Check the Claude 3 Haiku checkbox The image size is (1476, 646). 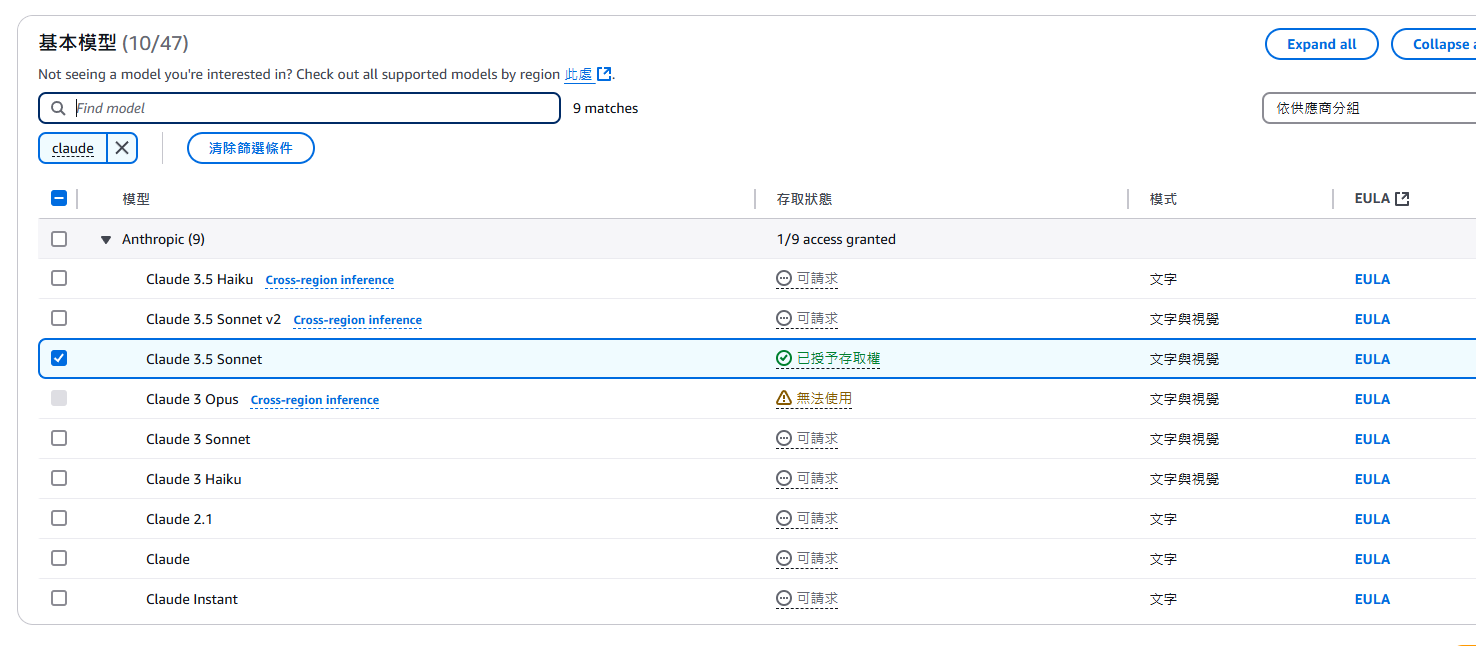click(x=59, y=478)
